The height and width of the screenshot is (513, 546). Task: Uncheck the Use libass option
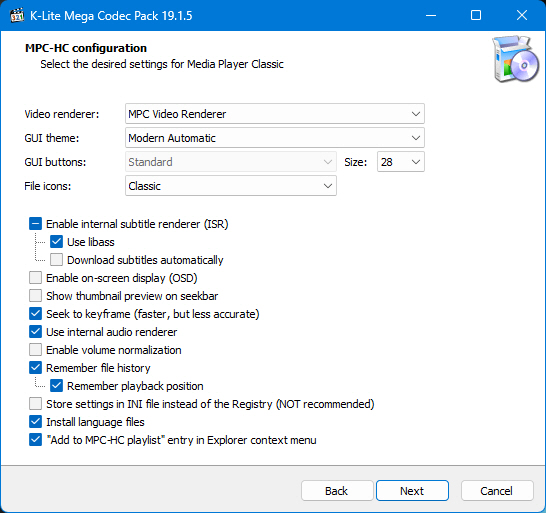coord(56,242)
